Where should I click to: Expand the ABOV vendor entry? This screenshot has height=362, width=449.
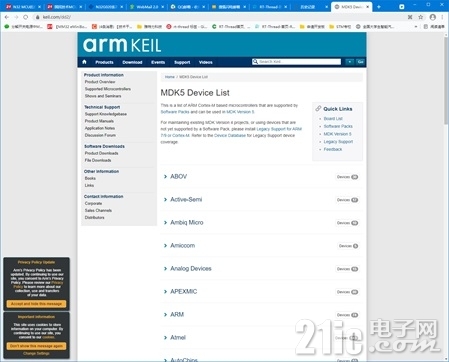tap(178, 176)
